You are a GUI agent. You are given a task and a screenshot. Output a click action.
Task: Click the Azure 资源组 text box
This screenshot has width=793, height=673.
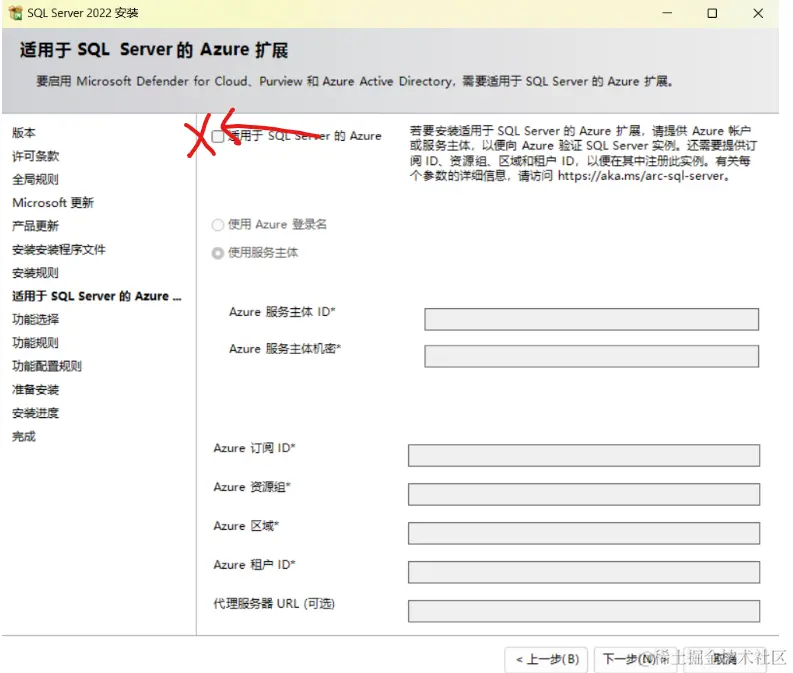tap(584, 495)
